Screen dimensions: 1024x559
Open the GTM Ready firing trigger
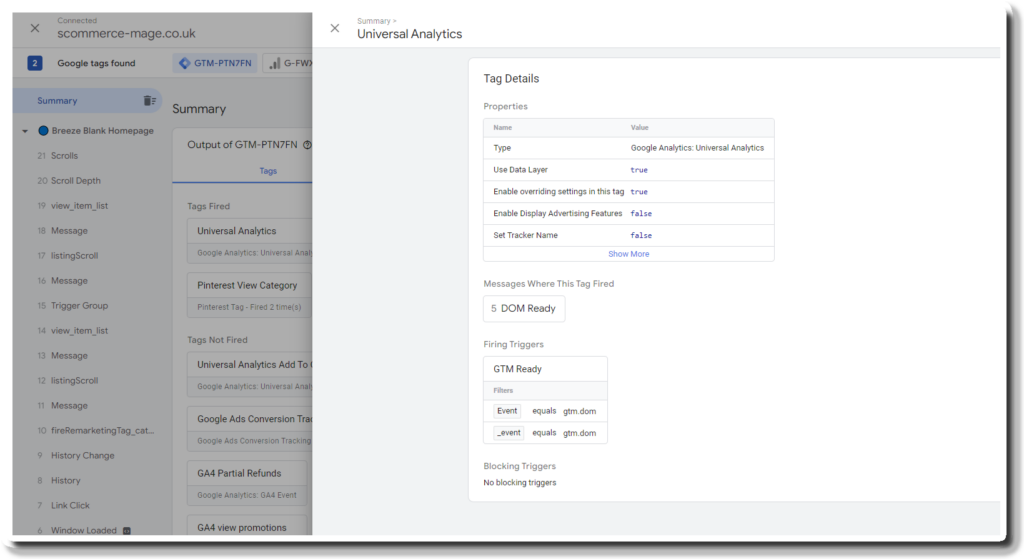point(545,369)
